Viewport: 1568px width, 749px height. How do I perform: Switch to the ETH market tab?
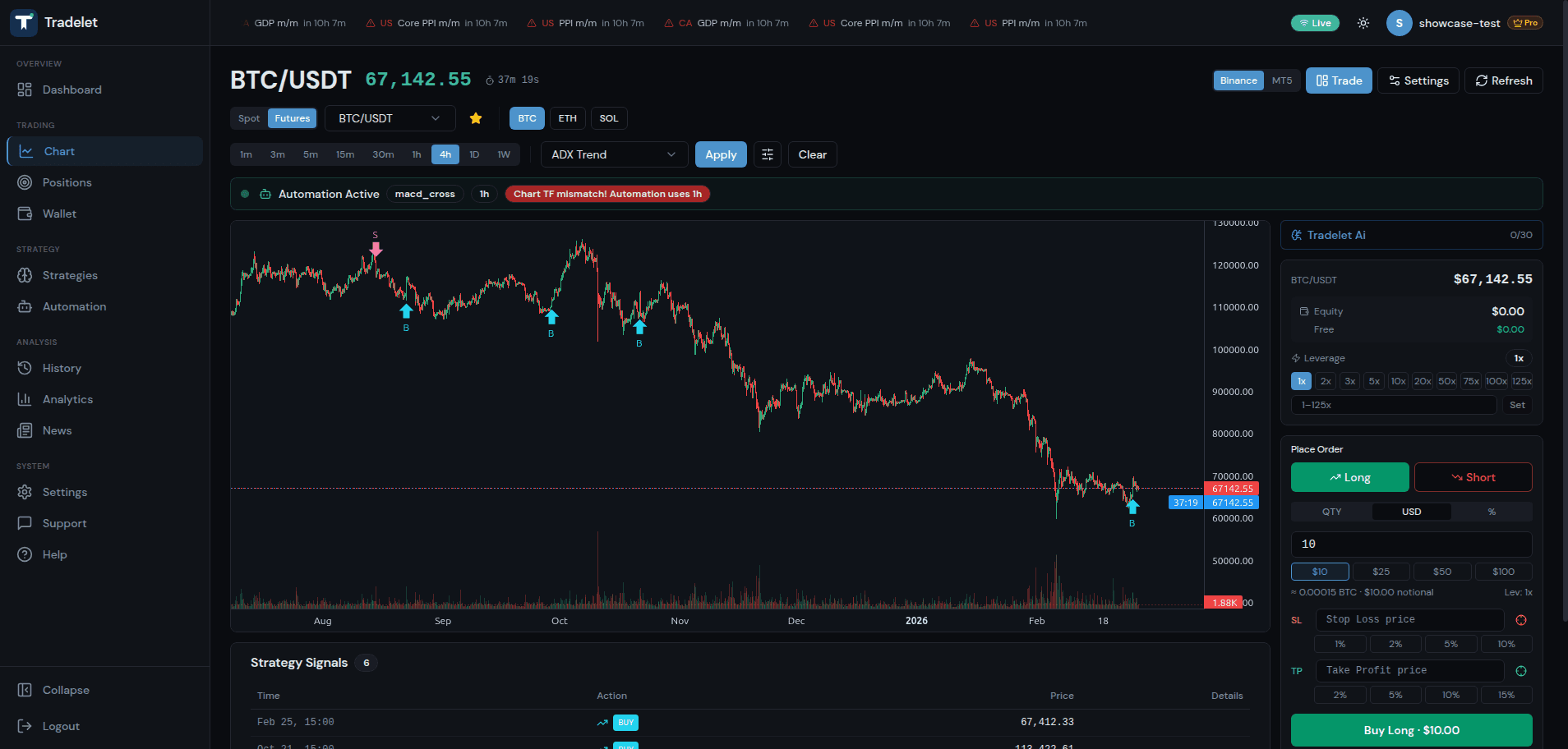click(x=567, y=118)
